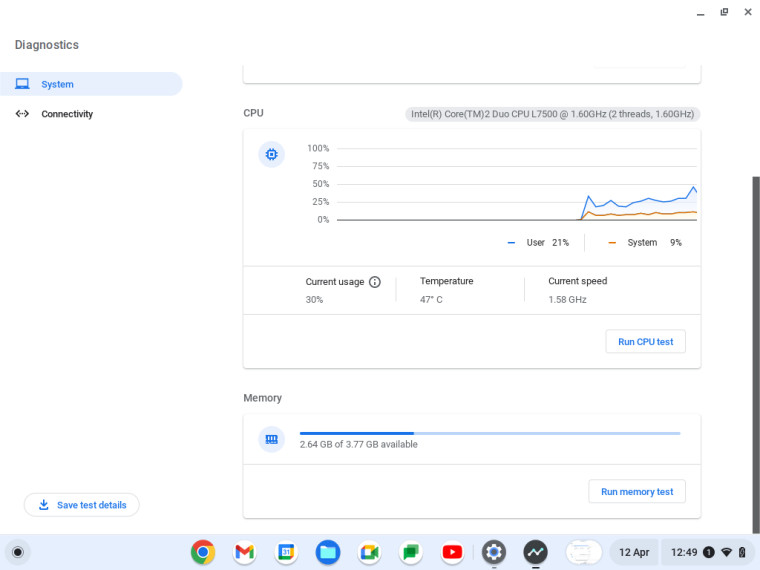Click the vertical scrollbar
The width and height of the screenshot is (760, 570).
[756, 355]
